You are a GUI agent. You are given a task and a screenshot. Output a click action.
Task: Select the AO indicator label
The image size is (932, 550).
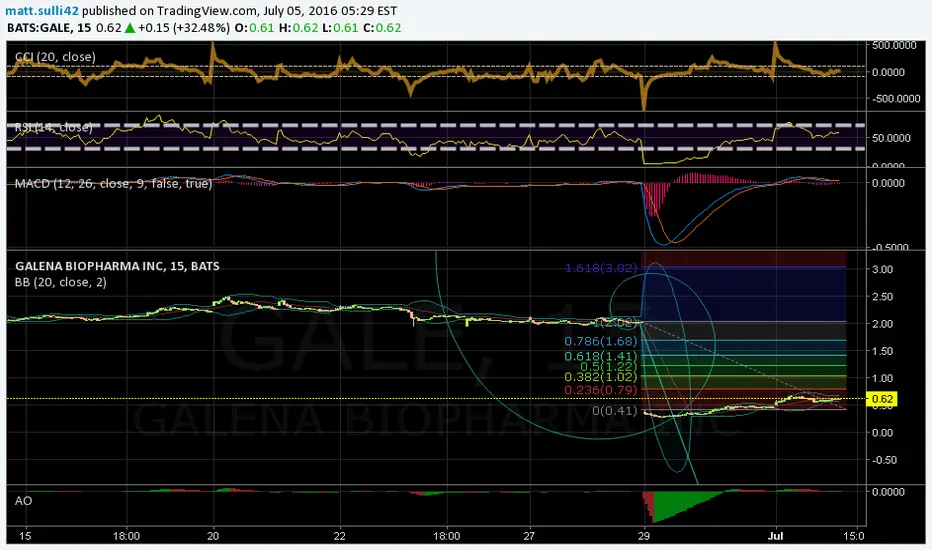tap(23, 501)
